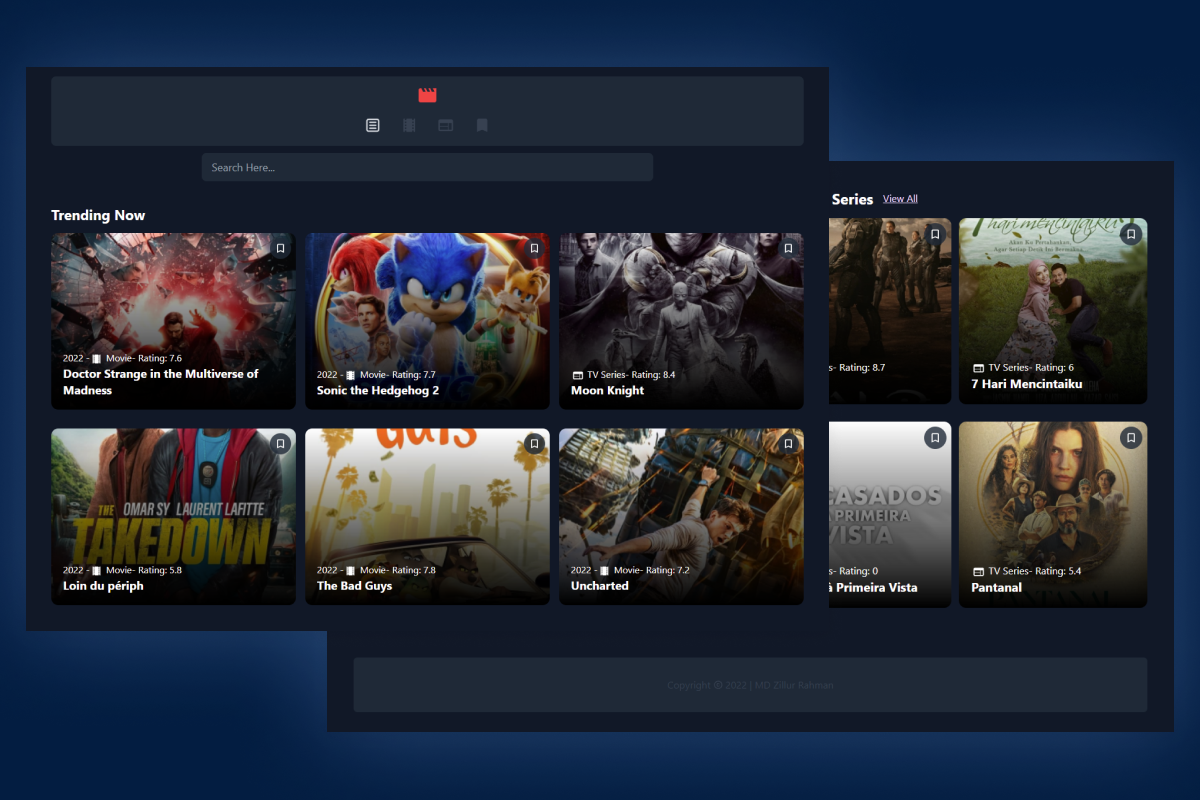The width and height of the screenshot is (1200, 800).
Task: Bookmark the Doctor Strange card
Action: [x=280, y=248]
